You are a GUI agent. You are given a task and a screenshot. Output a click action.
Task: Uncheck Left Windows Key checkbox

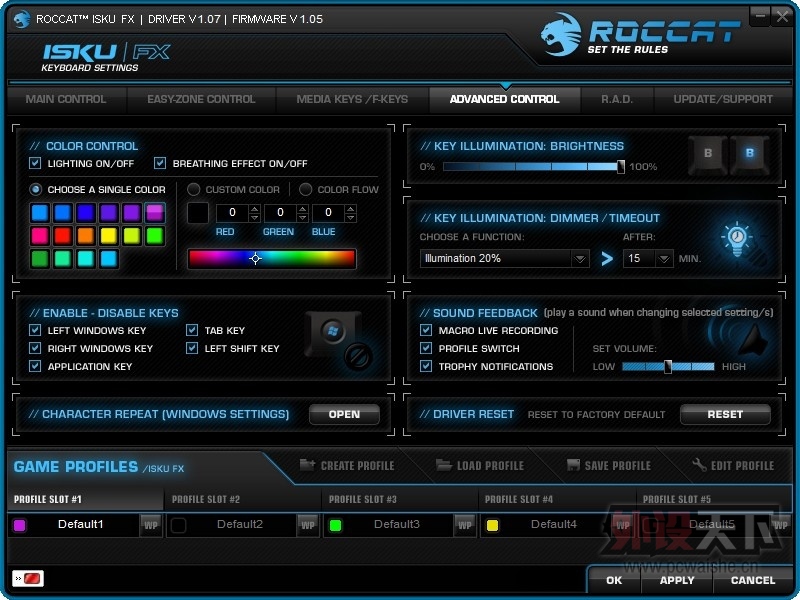35,330
